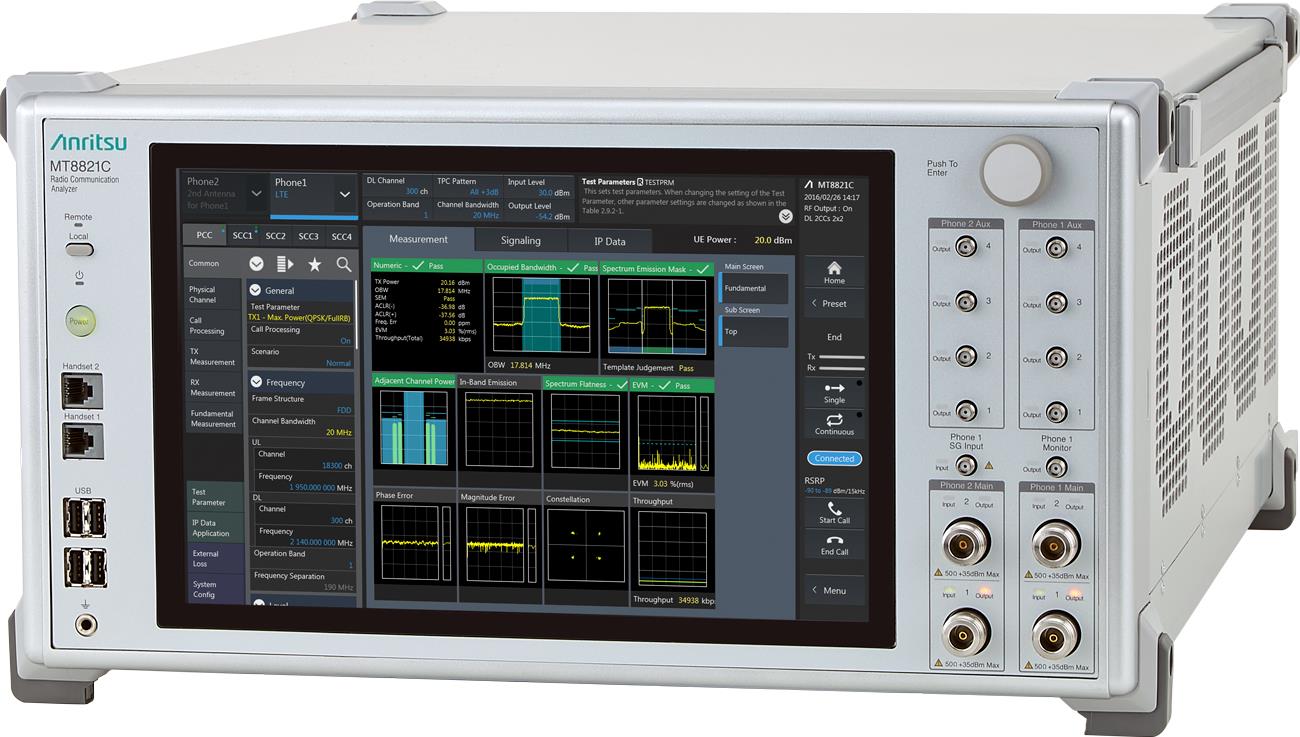The image size is (1300, 737).
Task: Toggle the Connected status indicator
Action: [x=834, y=458]
